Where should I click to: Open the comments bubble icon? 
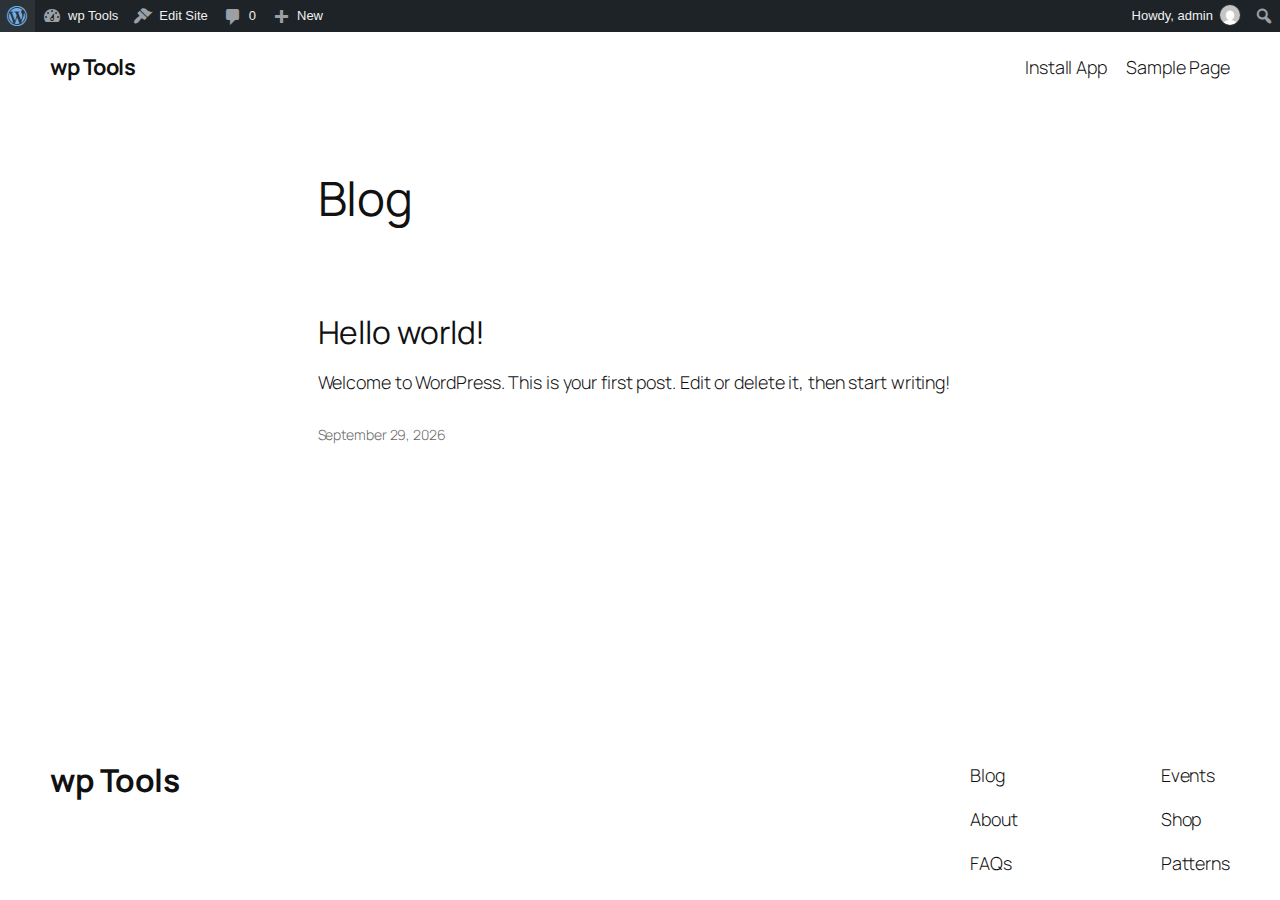pos(233,16)
